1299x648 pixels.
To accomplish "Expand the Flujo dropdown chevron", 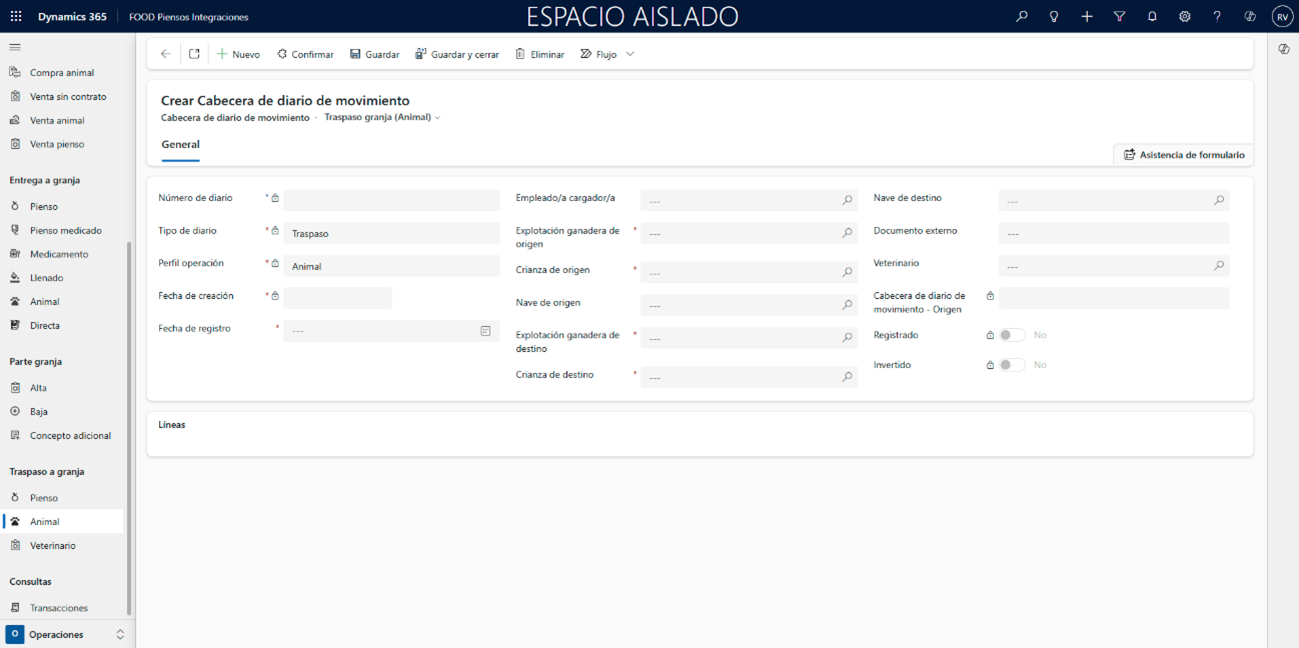I will (x=630, y=54).
